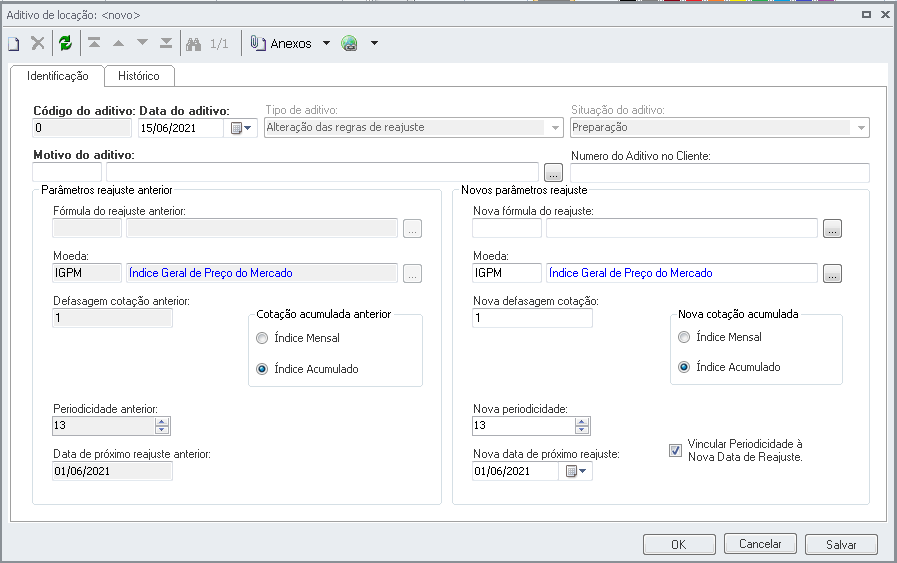Viewport: 897px width, 563px height.
Task: Go to previous record up arrow
Action: [x=118, y=43]
